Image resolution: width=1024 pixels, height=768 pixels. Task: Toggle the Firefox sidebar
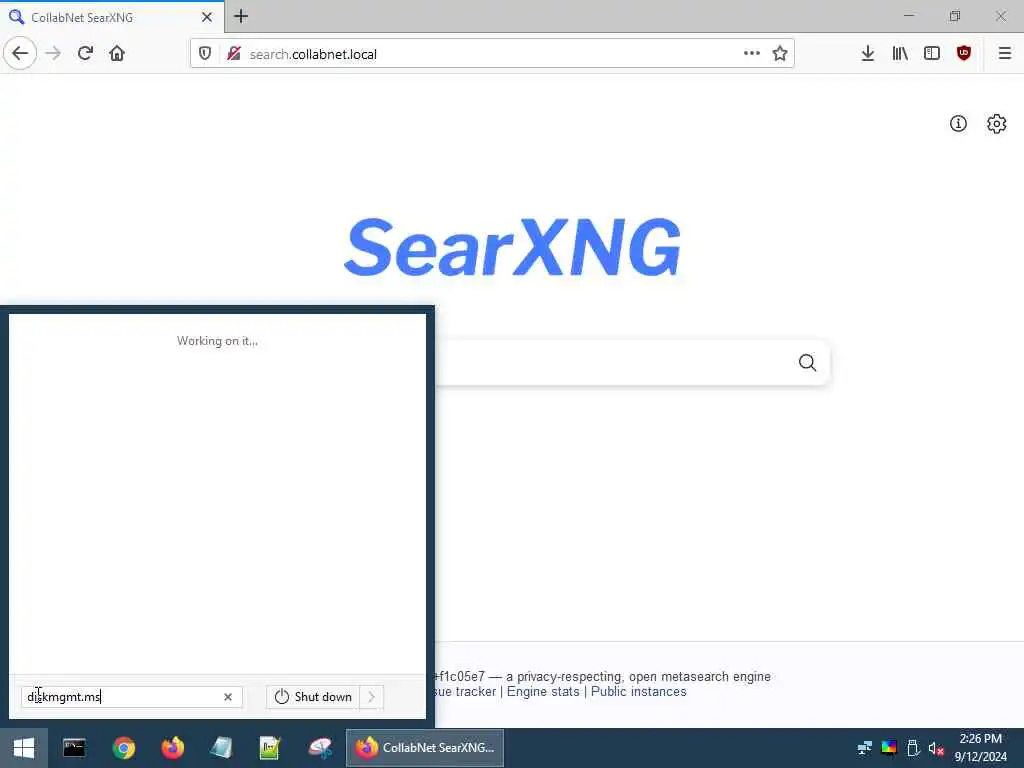pos(932,54)
